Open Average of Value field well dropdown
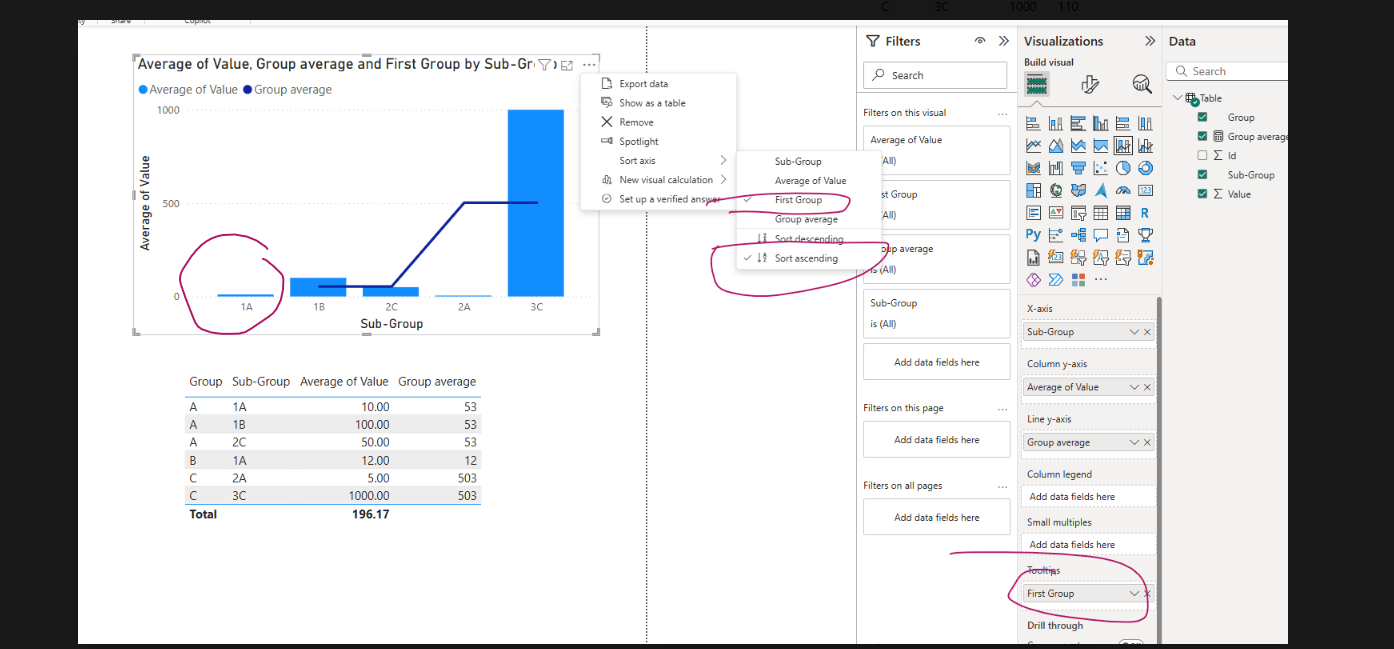 tap(1134, 387)
